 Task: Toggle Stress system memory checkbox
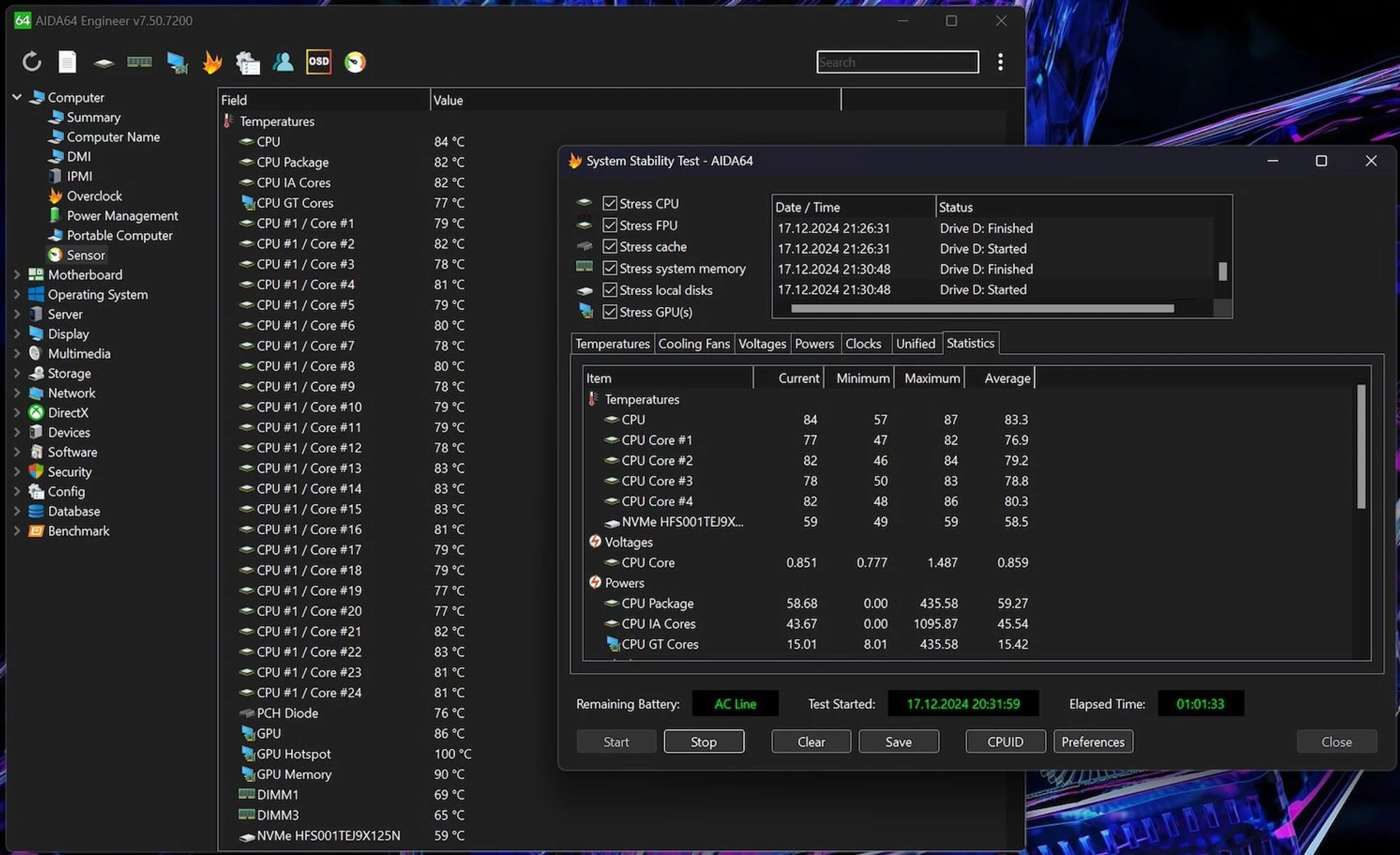[x=610, y=268]
